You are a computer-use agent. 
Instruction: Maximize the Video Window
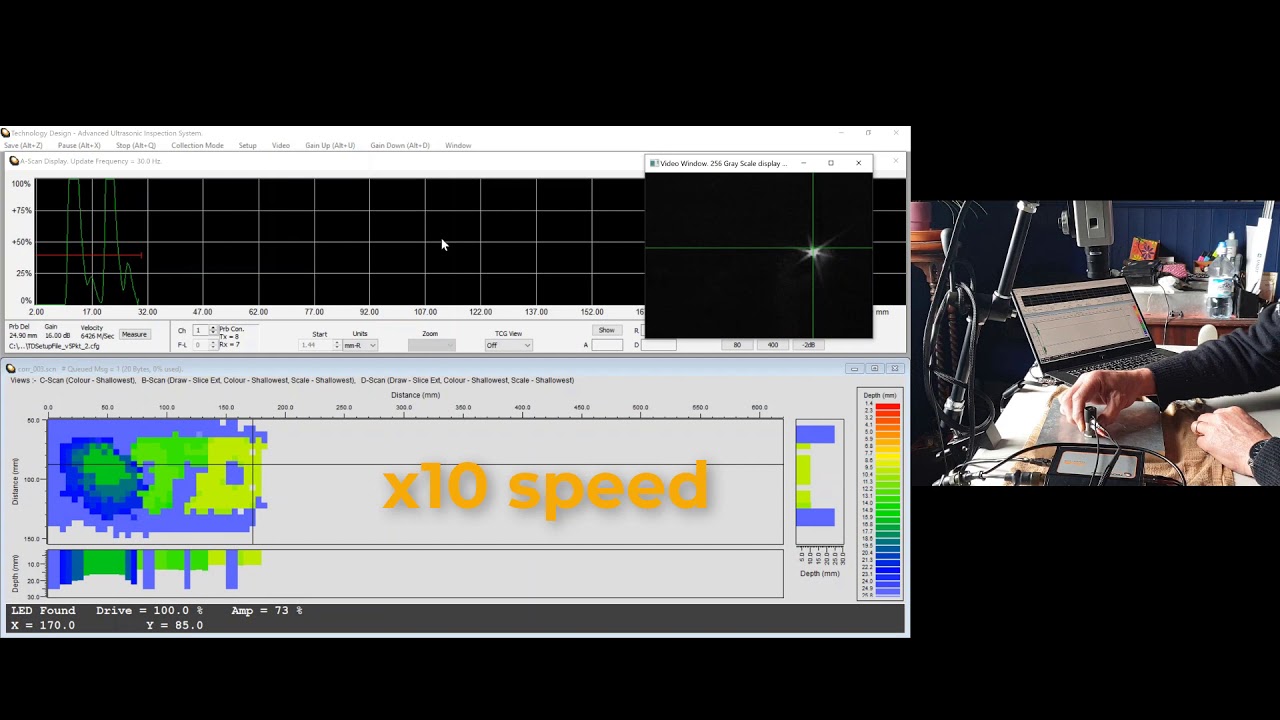tap(830, 163)
